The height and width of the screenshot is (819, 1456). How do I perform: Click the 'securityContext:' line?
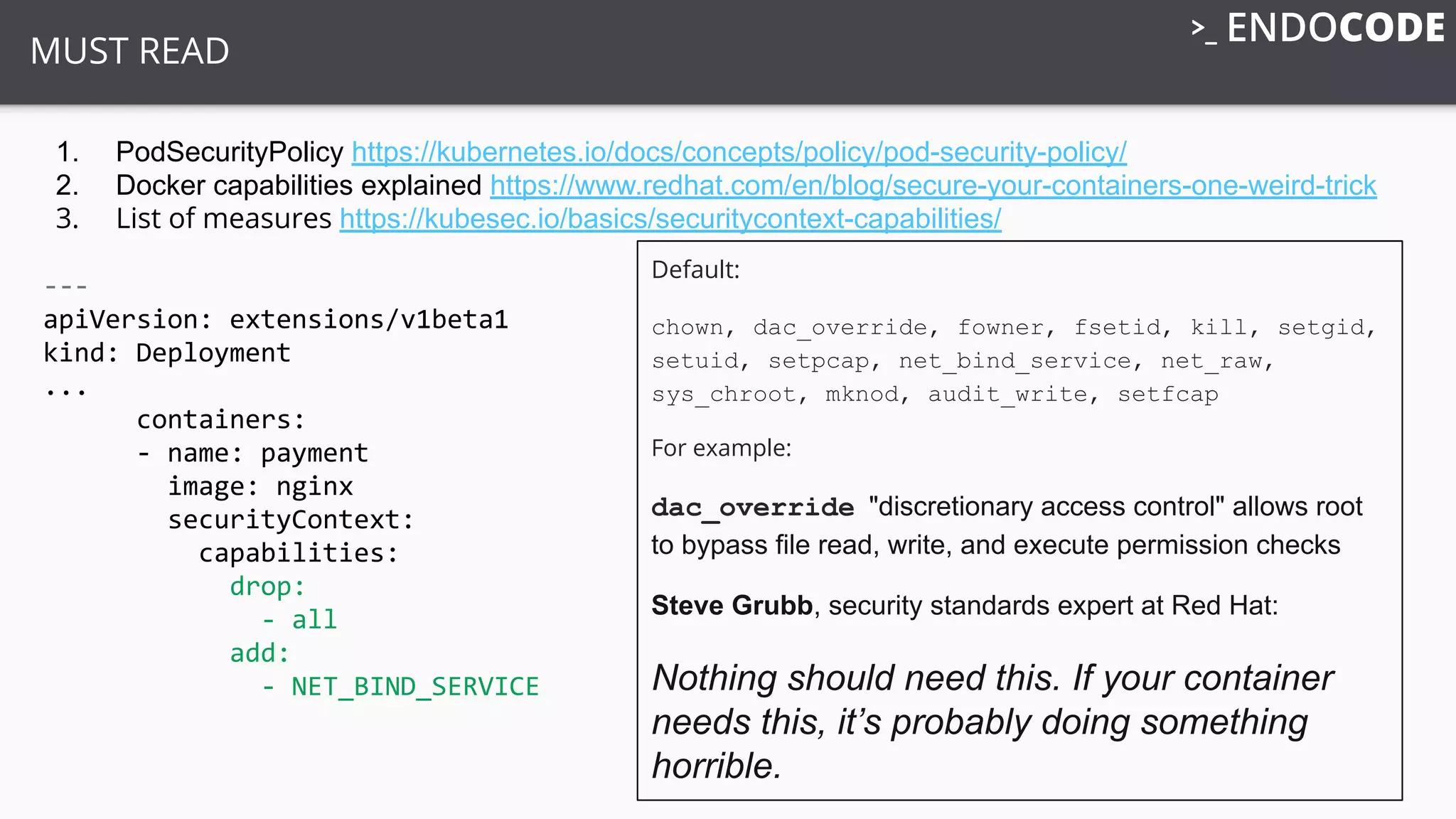click(291, 520)
